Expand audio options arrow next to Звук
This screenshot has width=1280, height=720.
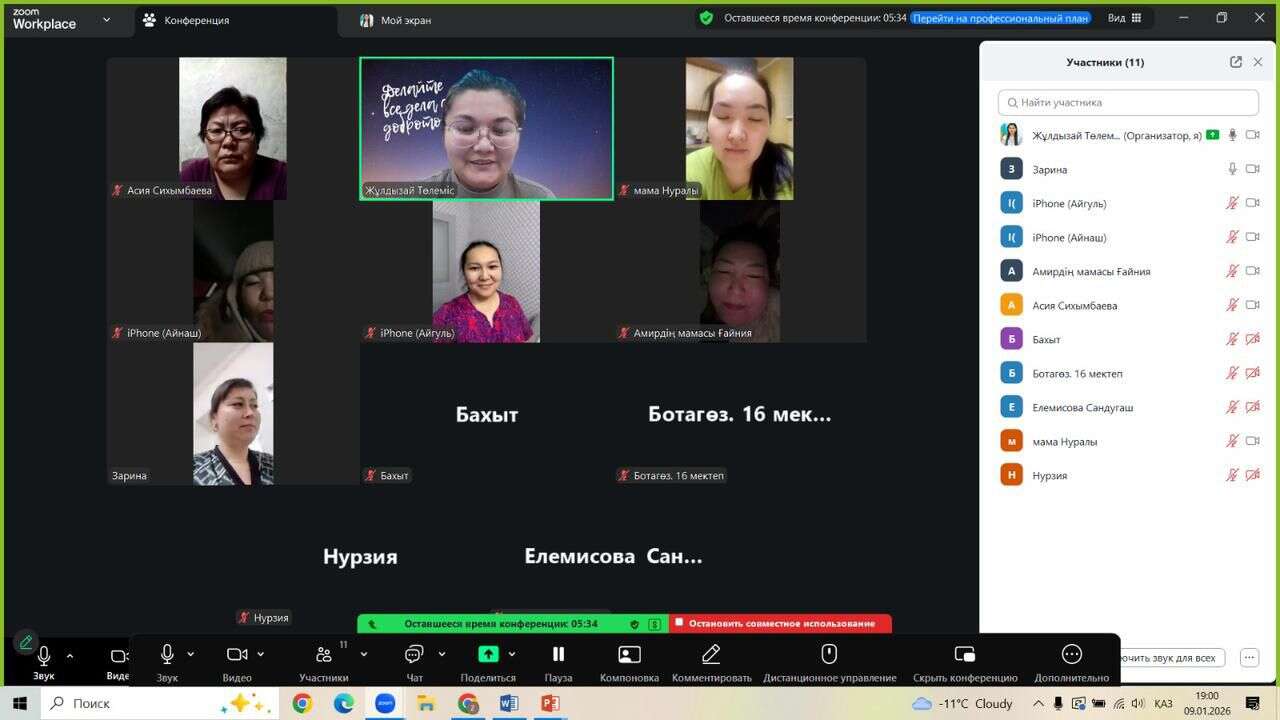coord(191,654)
